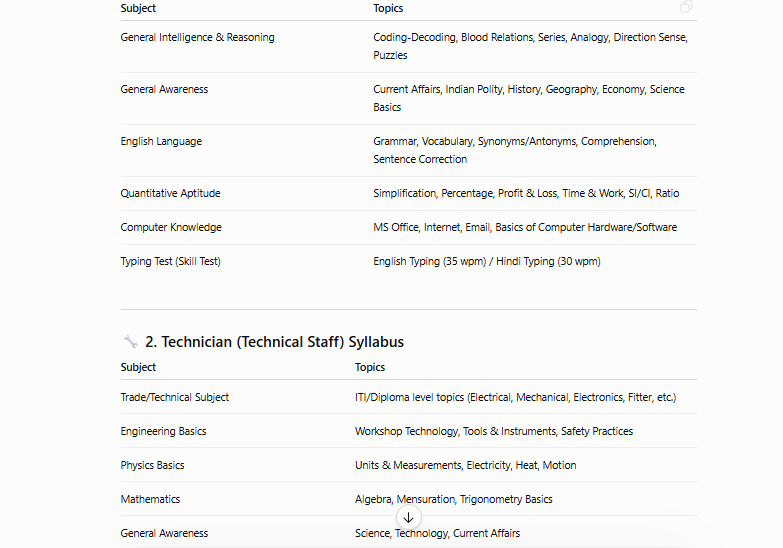783x548 pixels.
Task: Select the Workshop Technology topics cell
Action: pyautogui.click(x=494, y=431)
